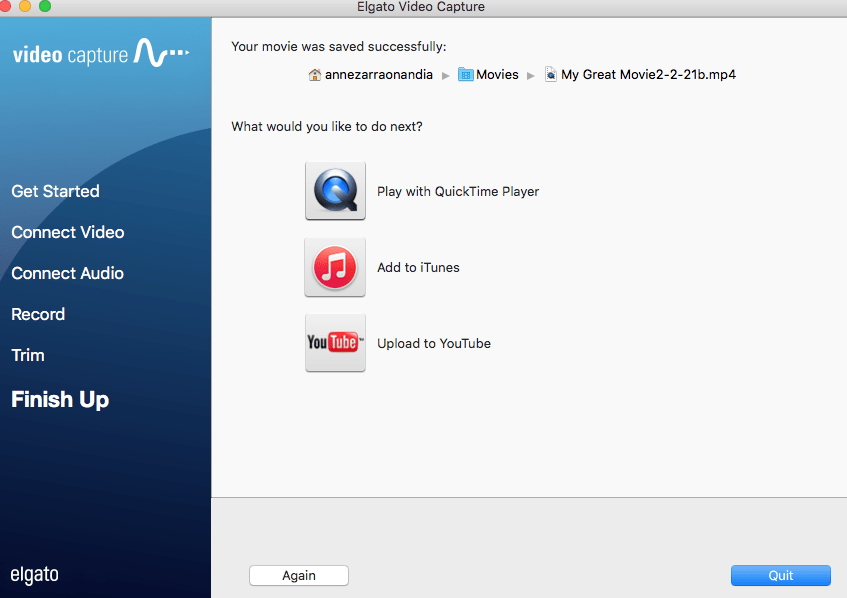Image resolution: width=847 pixels, height=598 pixels.
Task: Switch to the Trim step
Action: coord(28,355)
